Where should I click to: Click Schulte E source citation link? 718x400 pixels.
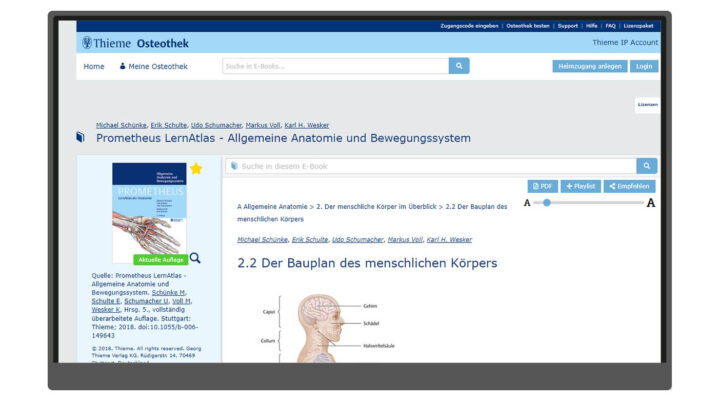click(106, 301)
